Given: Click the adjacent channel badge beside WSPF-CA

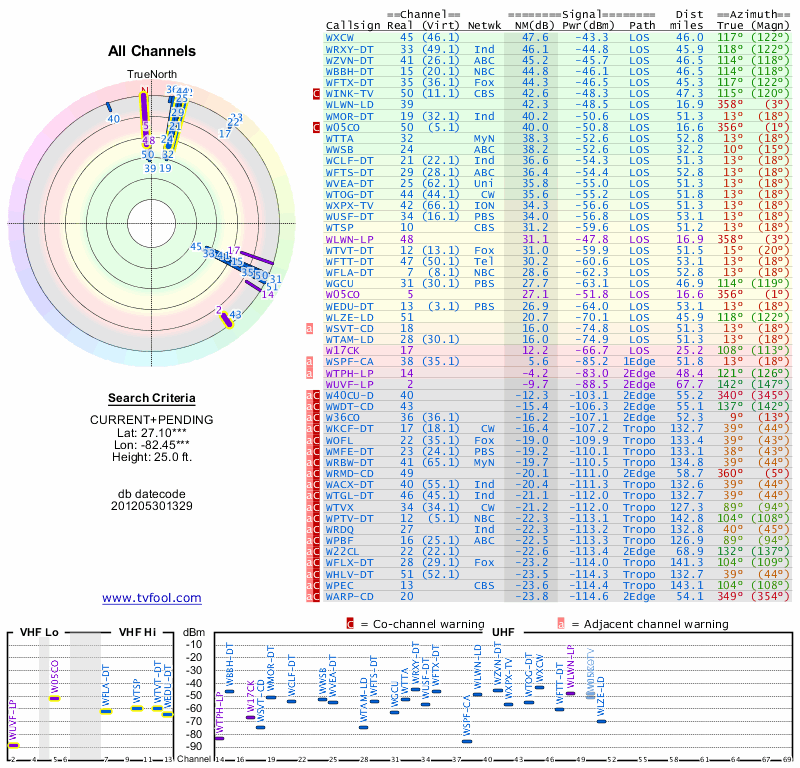Looking at the screenshot, I should click(x=309, y=362).
